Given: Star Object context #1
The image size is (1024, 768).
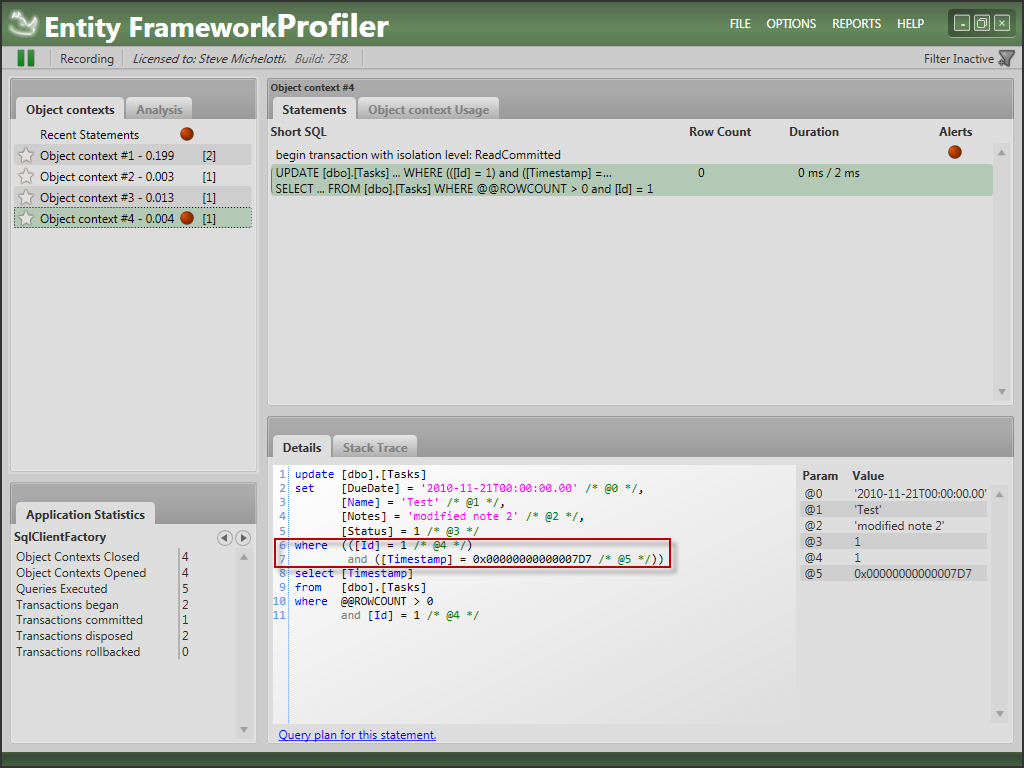Looking at the screenshot, I should pyautogui.click(x=25, y=155).
